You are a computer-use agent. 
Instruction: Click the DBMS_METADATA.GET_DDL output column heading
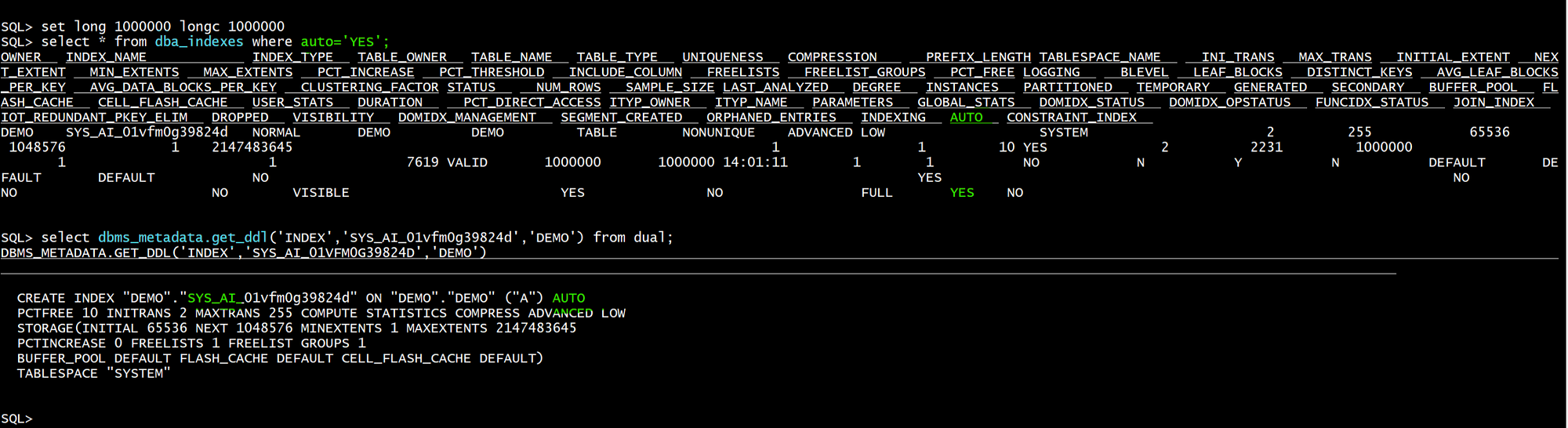244,252
